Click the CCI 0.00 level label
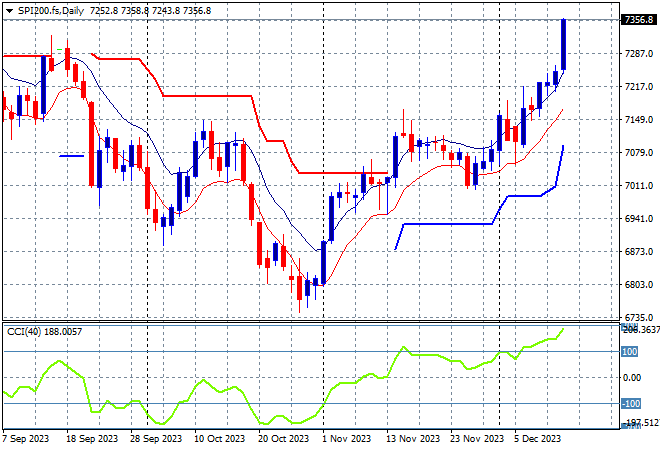Screen dimensions: 660x450 pos(630,378)
